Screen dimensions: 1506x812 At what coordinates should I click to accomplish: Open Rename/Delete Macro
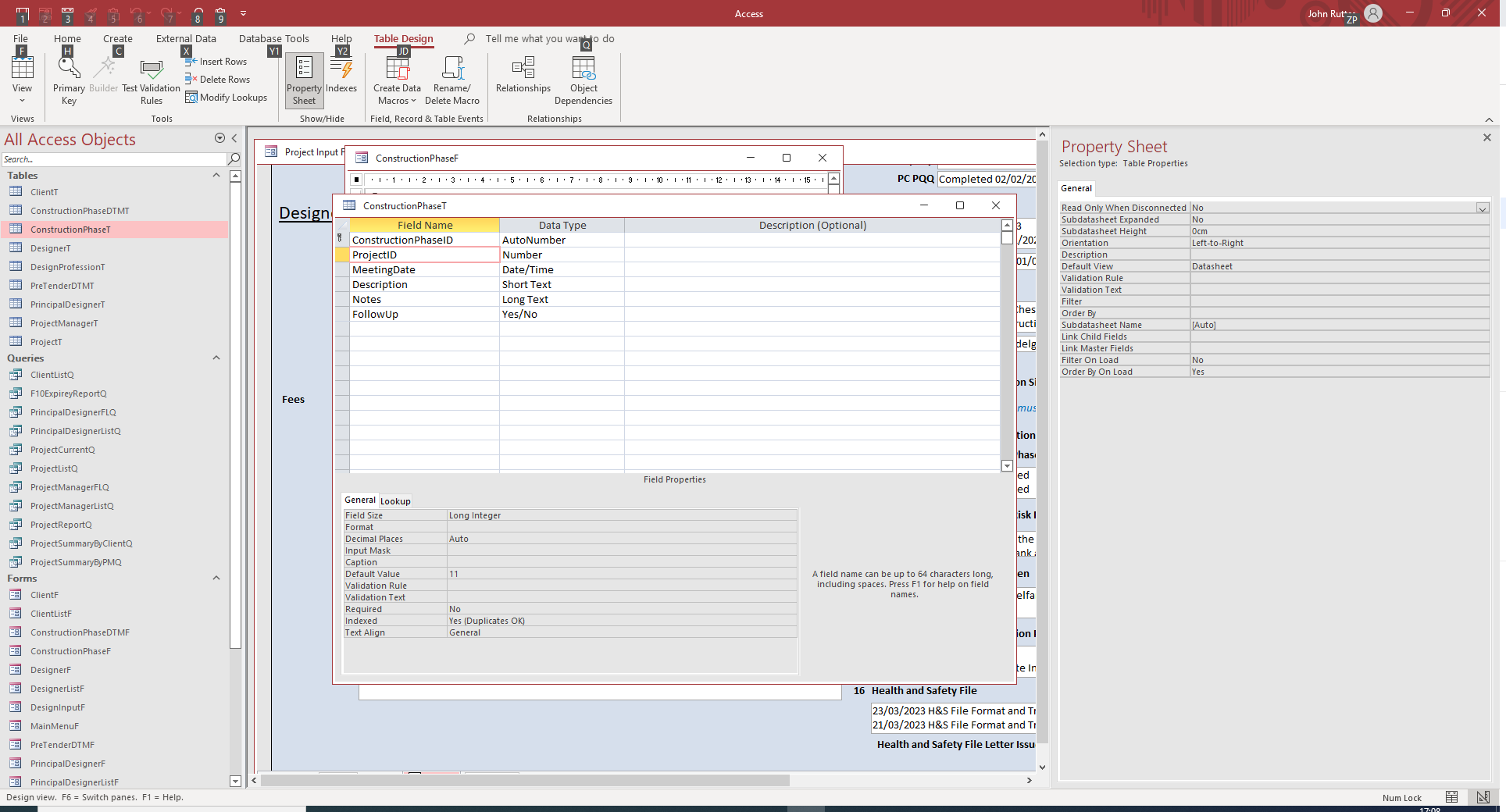[452, 78]
